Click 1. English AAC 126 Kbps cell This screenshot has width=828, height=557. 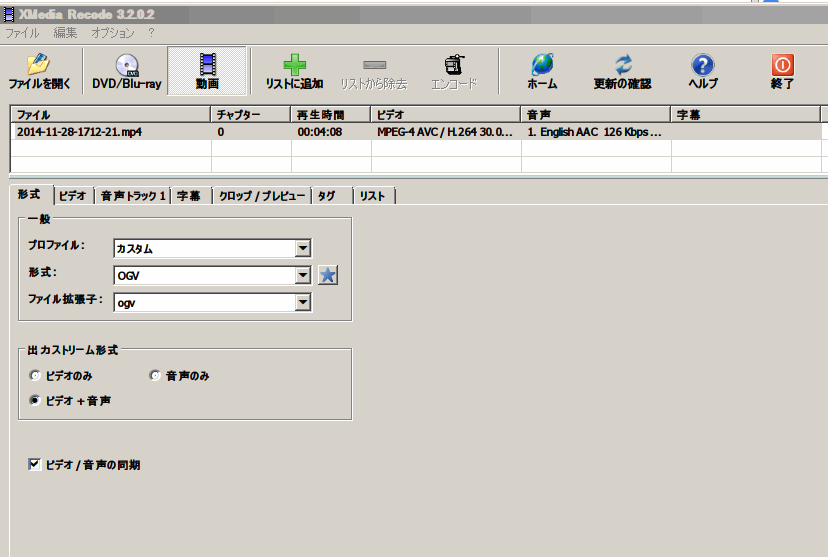coord(594,132)
